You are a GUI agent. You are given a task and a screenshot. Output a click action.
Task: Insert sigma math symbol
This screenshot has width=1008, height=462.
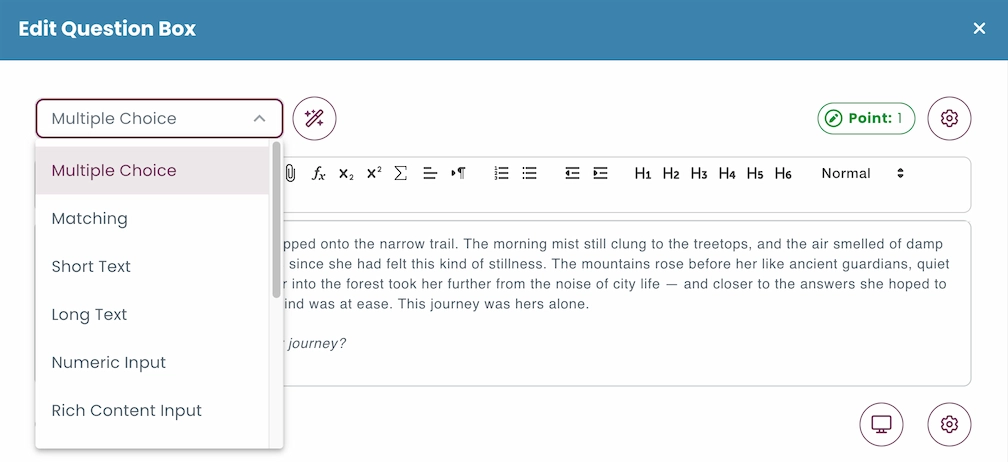click(x=400, y=173)
